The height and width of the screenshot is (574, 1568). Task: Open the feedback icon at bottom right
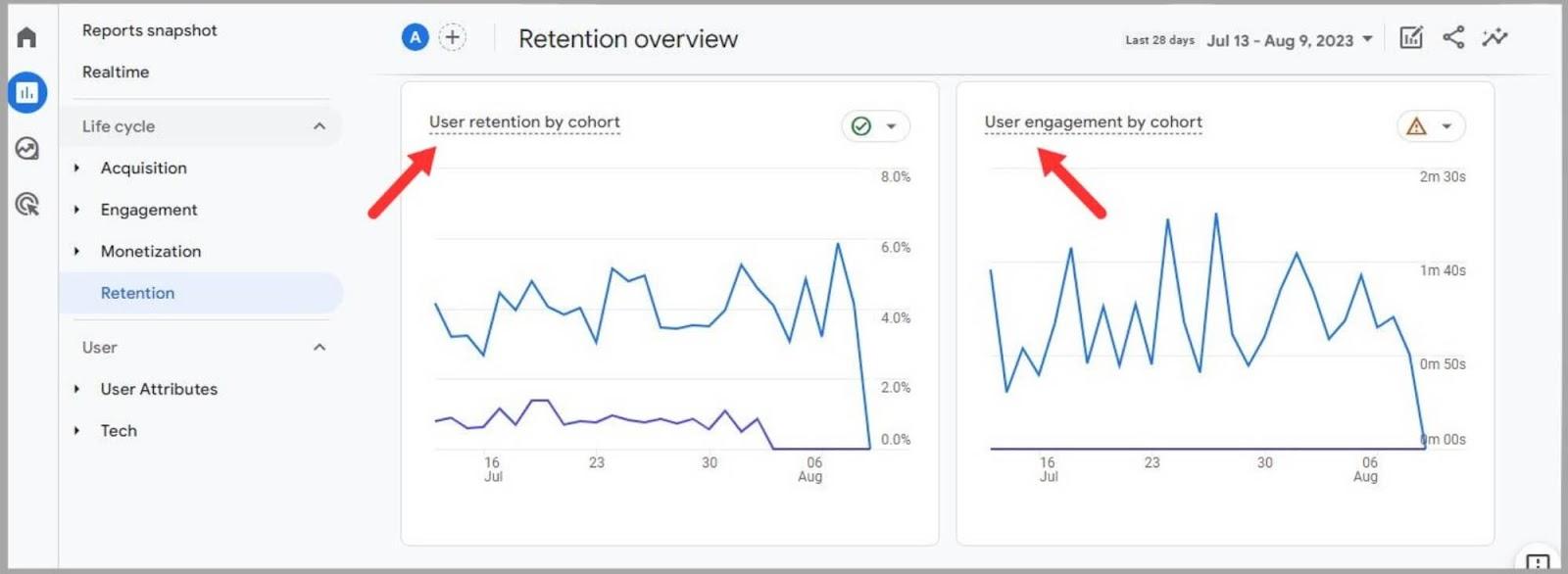click(1537, 562)
